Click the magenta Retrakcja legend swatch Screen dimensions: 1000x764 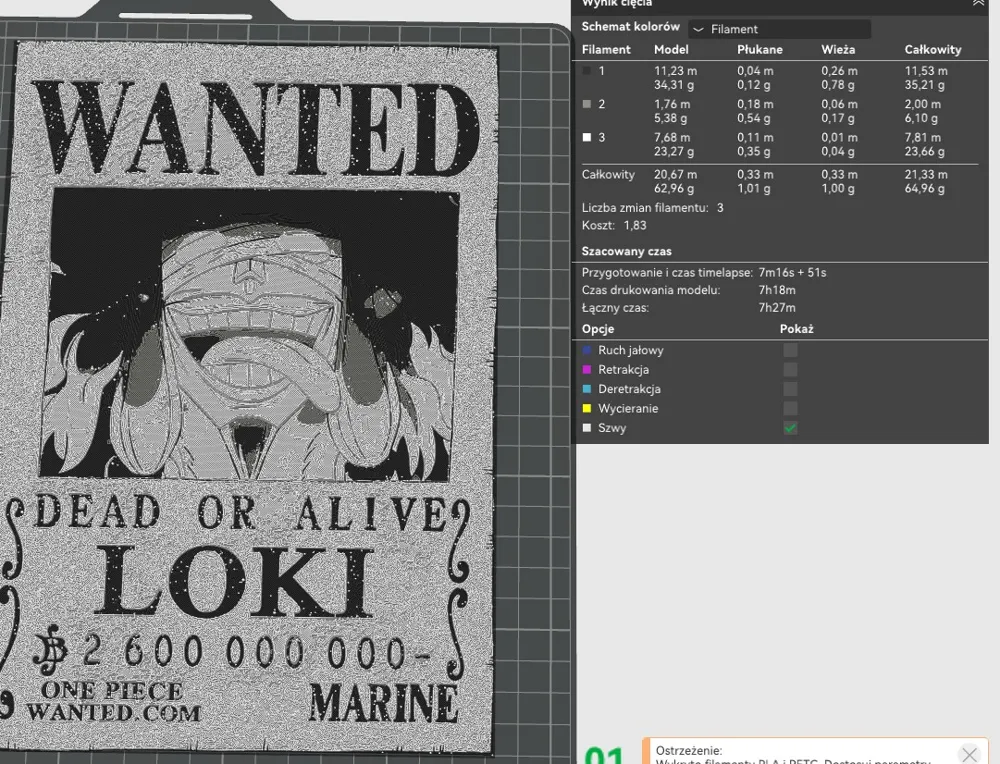[x=587, y=369]
